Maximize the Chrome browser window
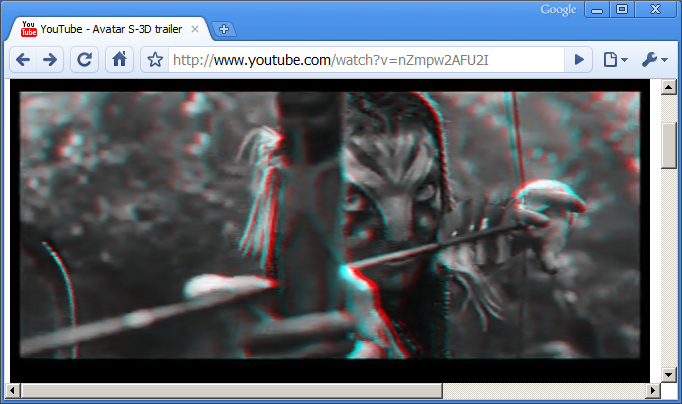Screen dimensions: 682x404 (622, 9)
